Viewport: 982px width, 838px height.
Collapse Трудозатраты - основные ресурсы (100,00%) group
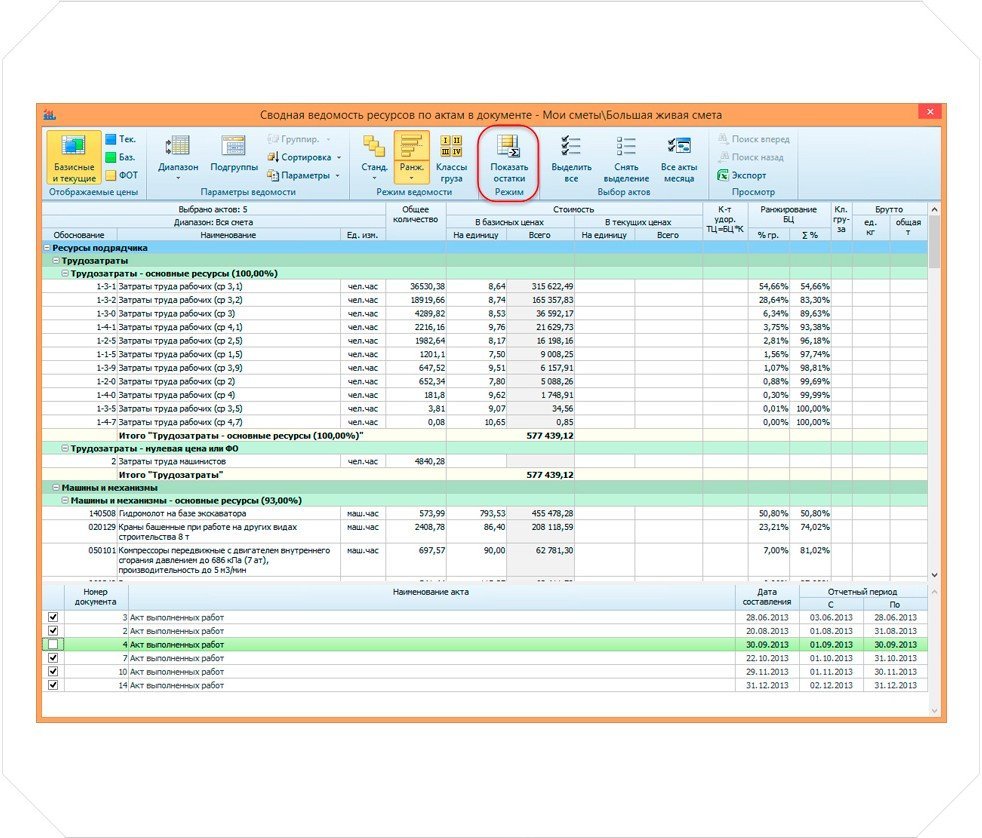pyautogui.click(x=65, y=274)
